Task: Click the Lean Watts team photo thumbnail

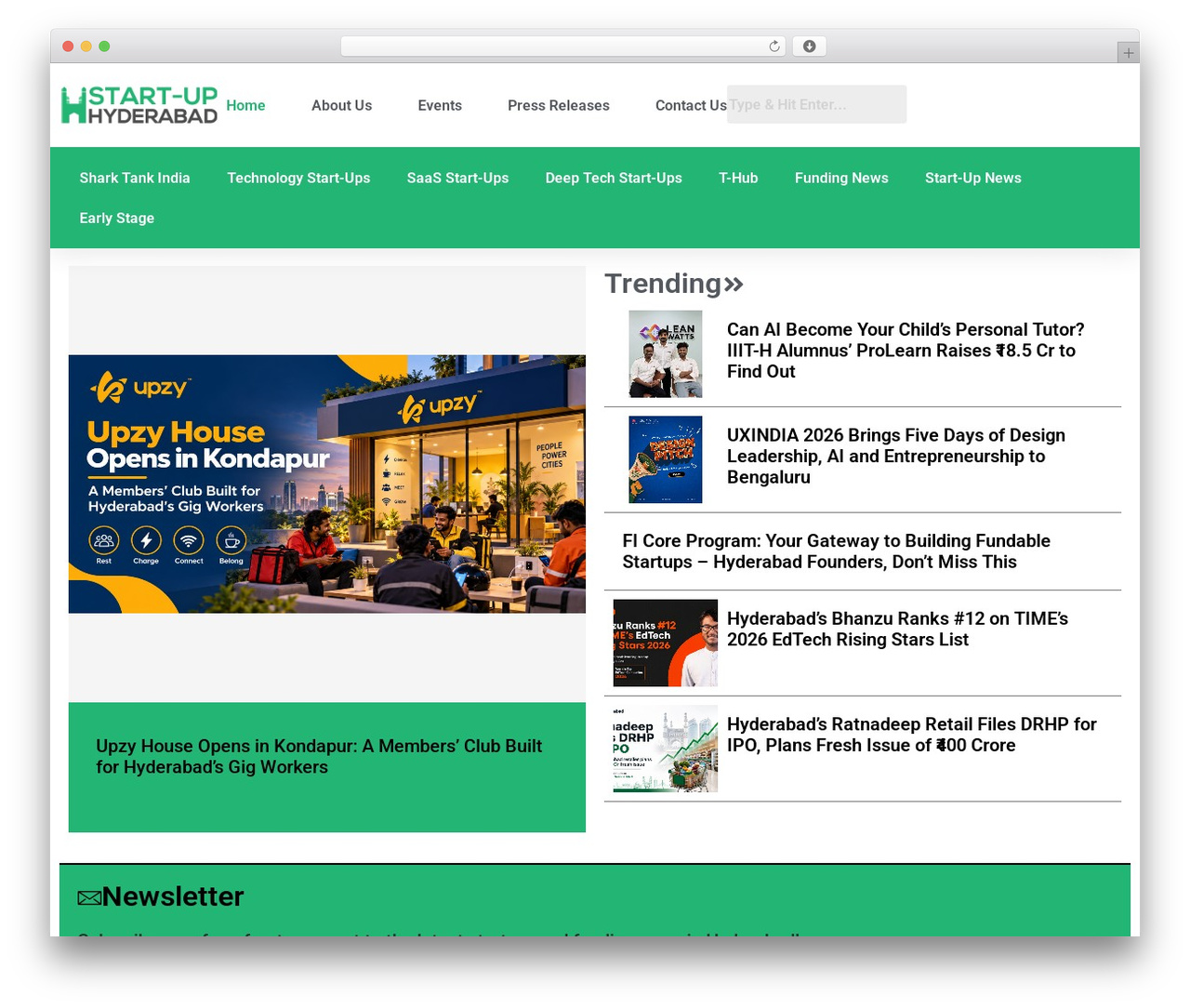Action: point(666,354)
